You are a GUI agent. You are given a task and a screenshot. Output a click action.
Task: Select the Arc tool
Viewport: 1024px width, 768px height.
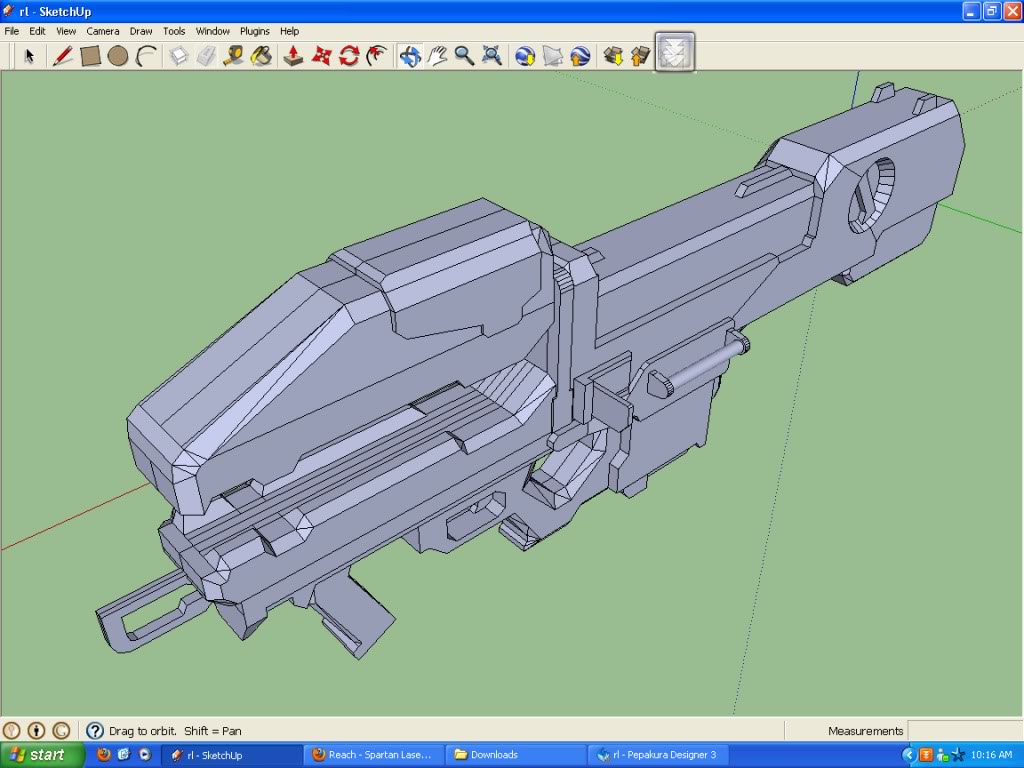pos(146,56)
